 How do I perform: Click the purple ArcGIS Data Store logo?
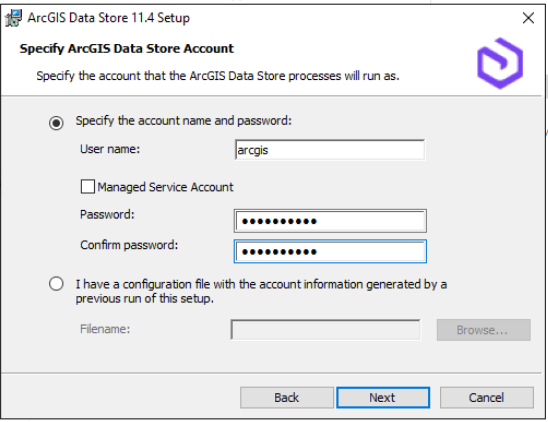point(500,63)
